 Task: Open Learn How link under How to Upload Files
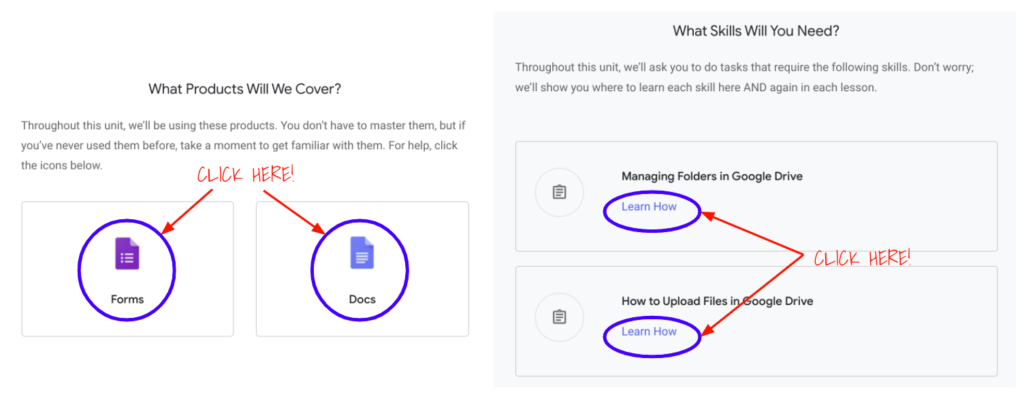(x=649, y=331)
